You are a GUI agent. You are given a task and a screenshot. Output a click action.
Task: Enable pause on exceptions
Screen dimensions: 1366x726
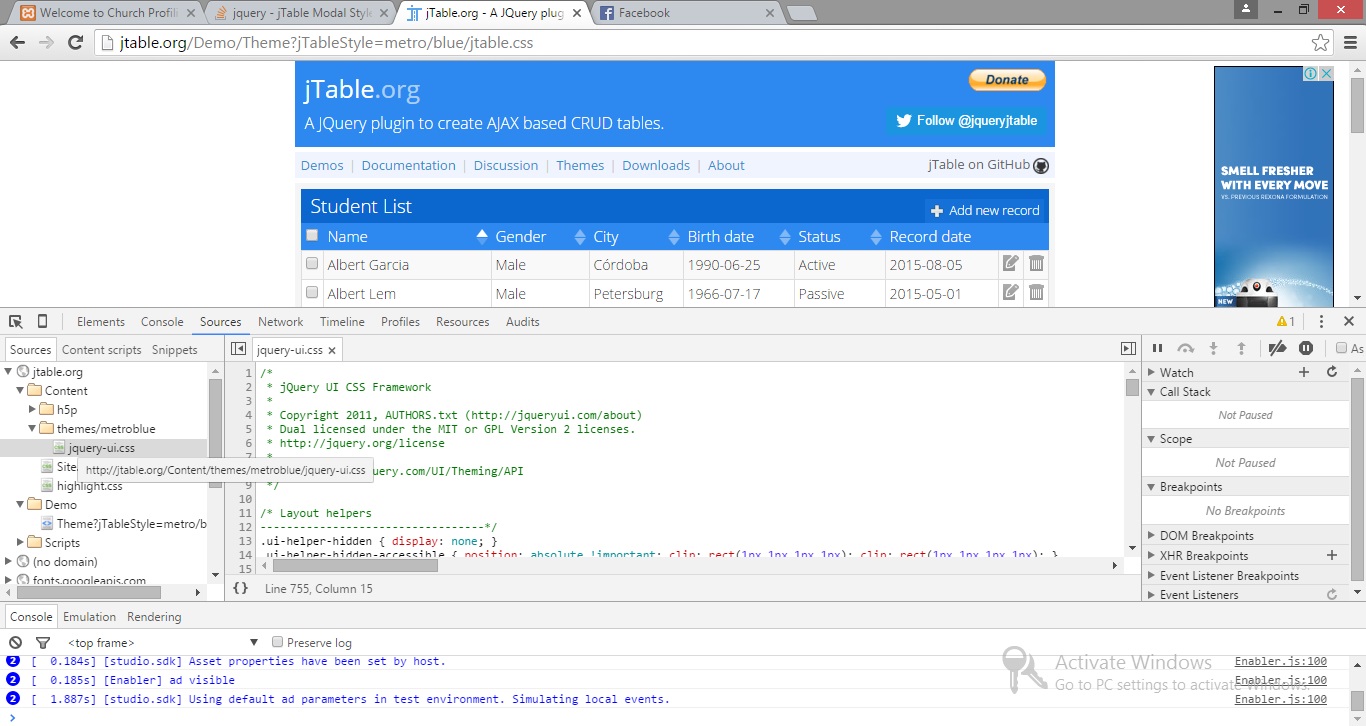coord(1306,348)
